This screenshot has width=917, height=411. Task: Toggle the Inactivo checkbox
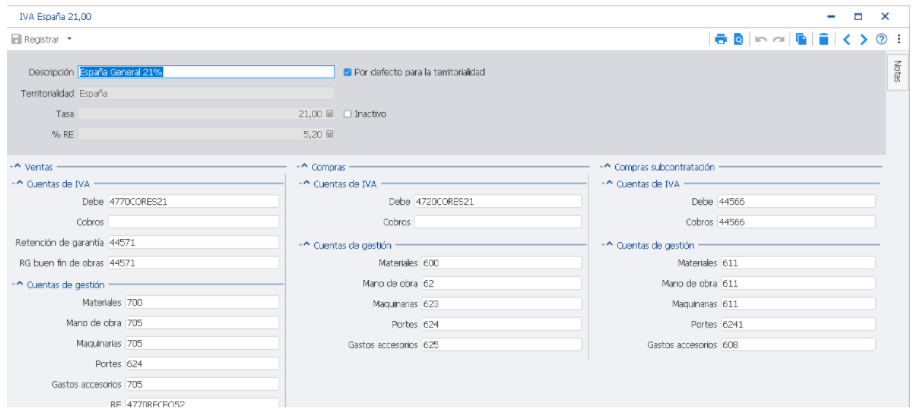347,114
